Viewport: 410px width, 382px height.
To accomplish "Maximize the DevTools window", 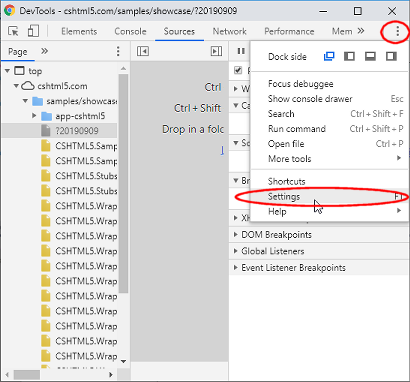I will point(358,11).
